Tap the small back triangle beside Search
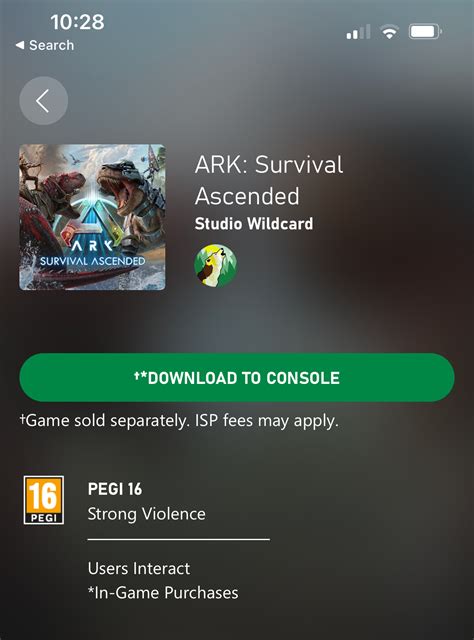 coord(20,45)
